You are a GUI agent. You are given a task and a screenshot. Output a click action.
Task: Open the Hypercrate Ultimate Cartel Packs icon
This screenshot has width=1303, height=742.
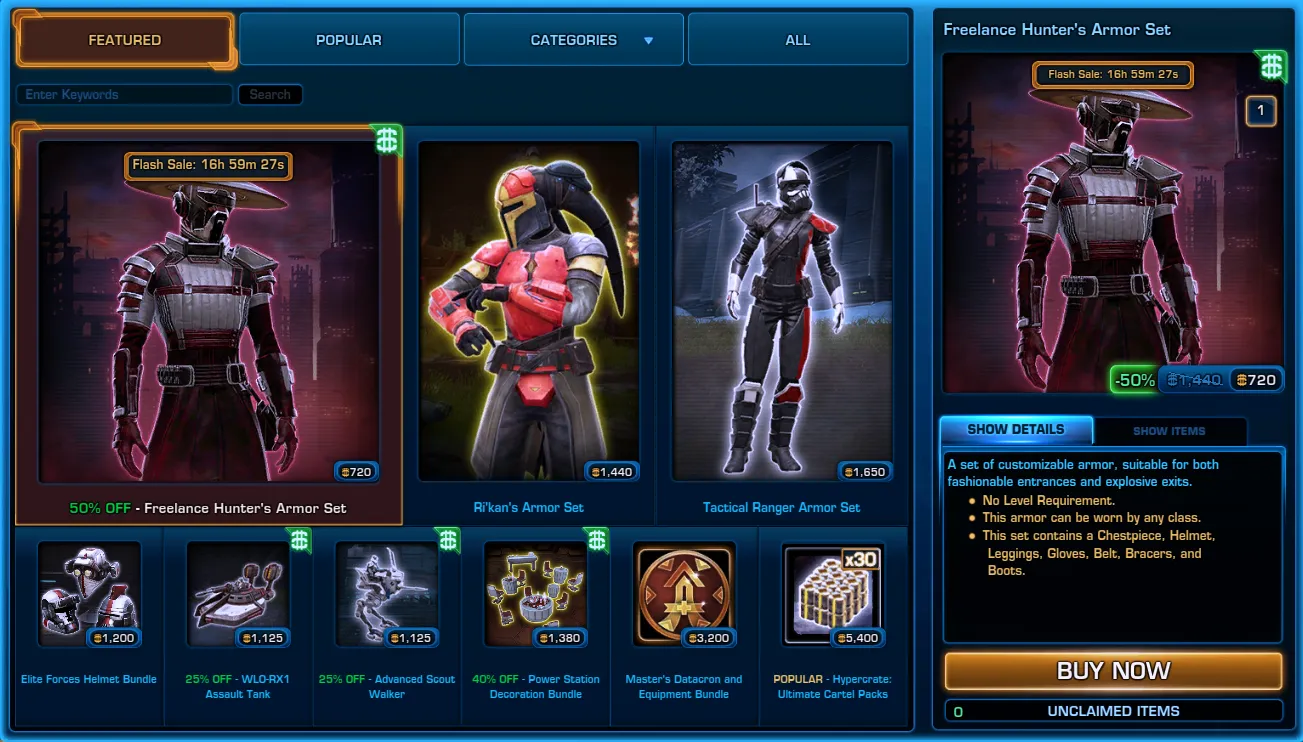[833, 595]
